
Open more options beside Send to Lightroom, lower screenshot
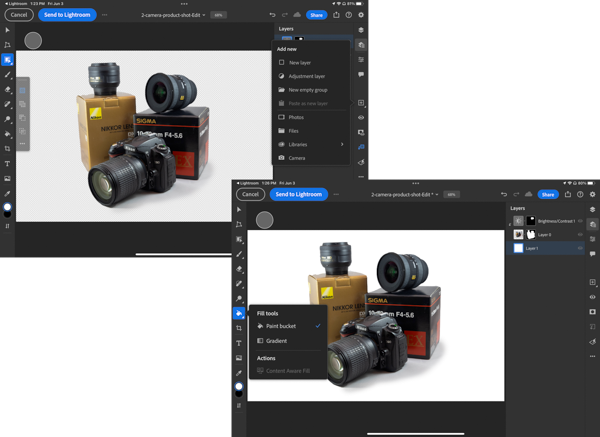click(336, 194)
